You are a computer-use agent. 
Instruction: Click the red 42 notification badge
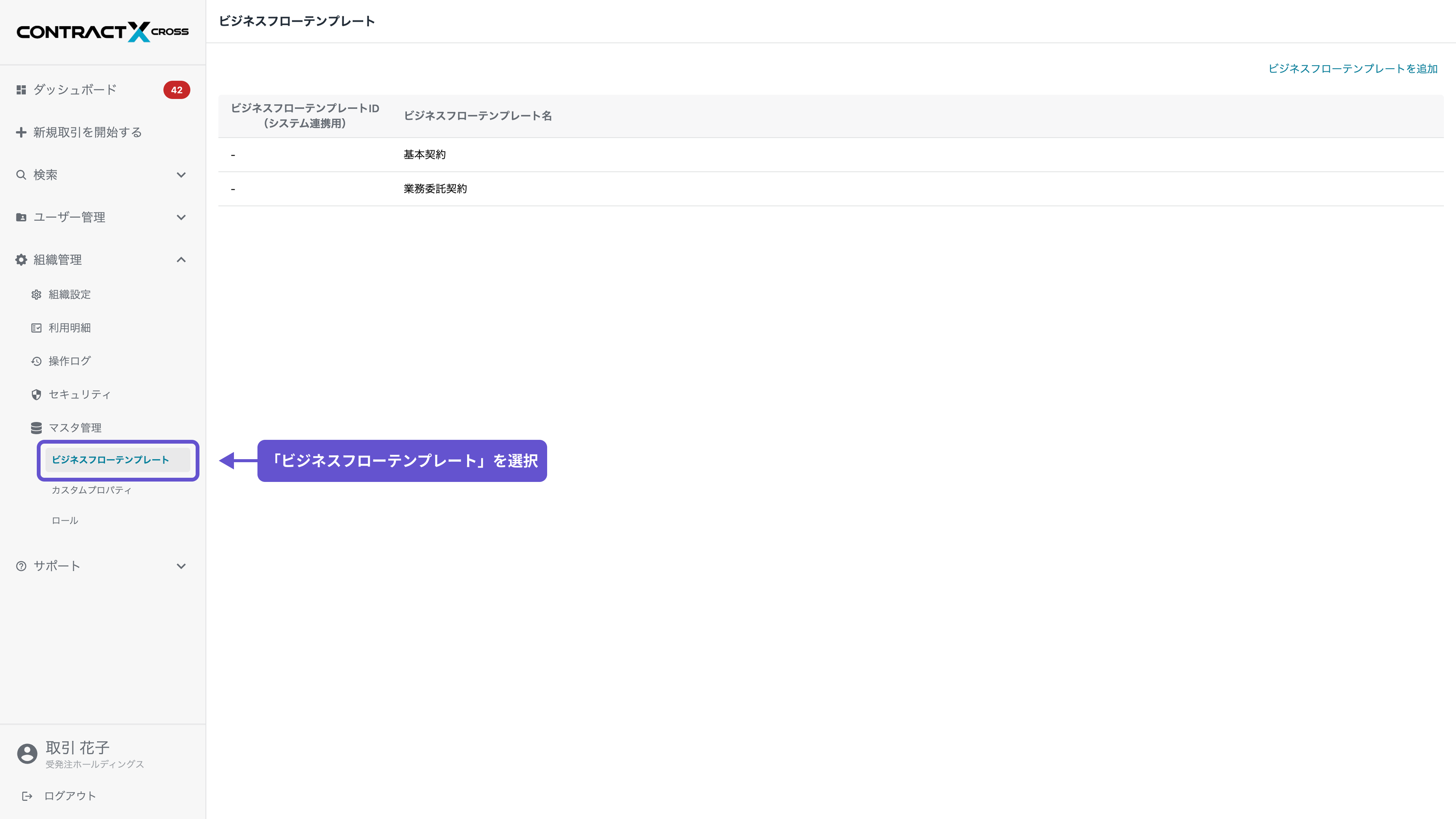pos(176,90)
